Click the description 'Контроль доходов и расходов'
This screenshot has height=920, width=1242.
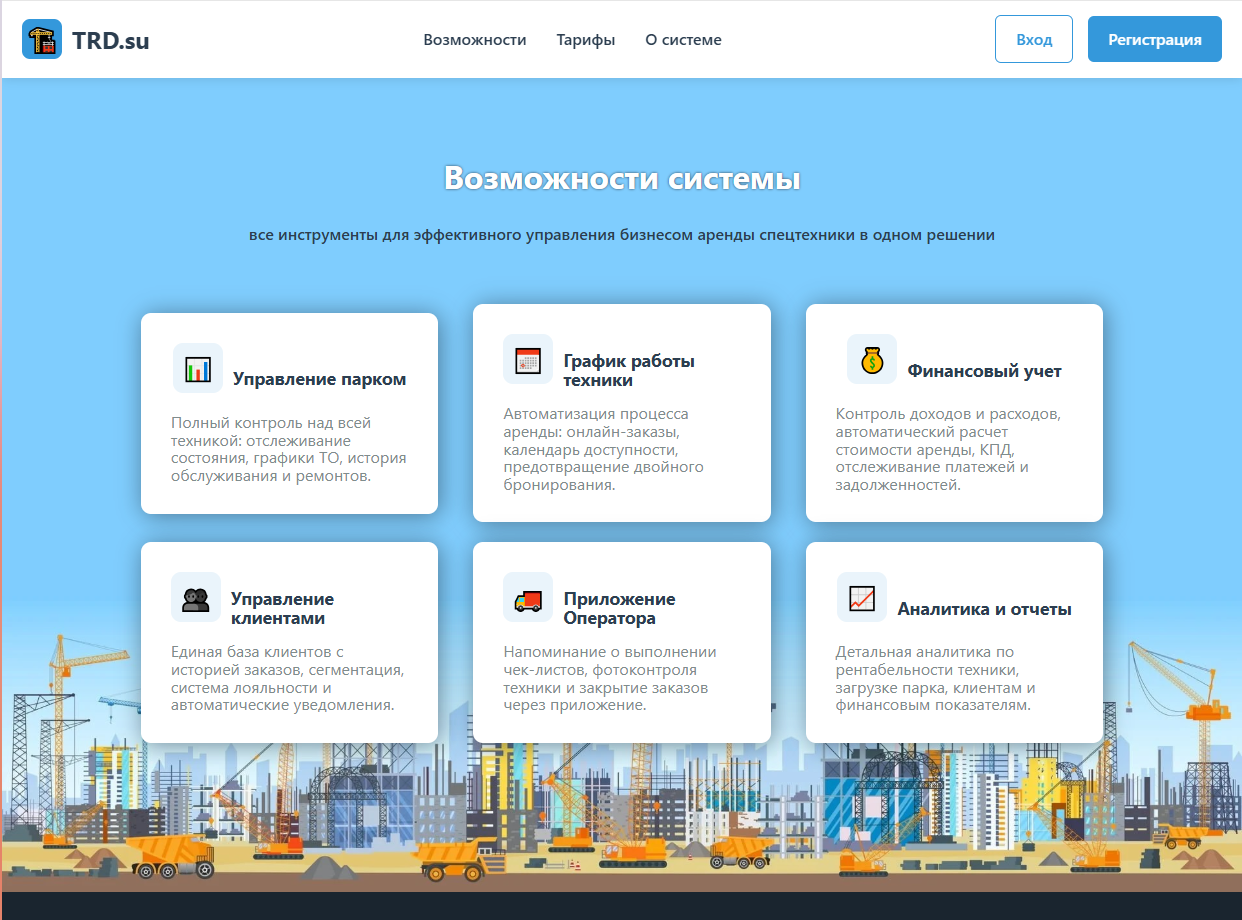tap(948, 449)
